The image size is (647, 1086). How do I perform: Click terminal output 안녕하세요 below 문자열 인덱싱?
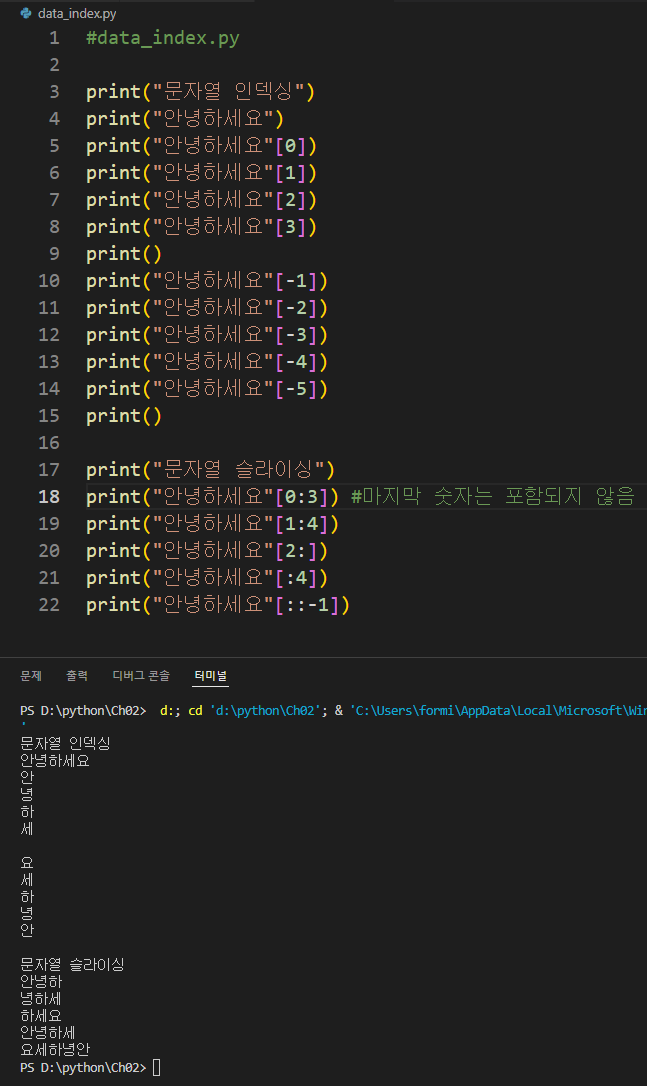(x=55, y=760)
